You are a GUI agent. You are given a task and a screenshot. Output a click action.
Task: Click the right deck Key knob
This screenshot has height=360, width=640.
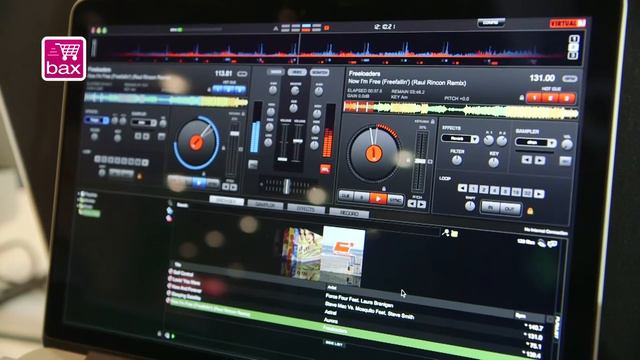(x=493, y=162)
